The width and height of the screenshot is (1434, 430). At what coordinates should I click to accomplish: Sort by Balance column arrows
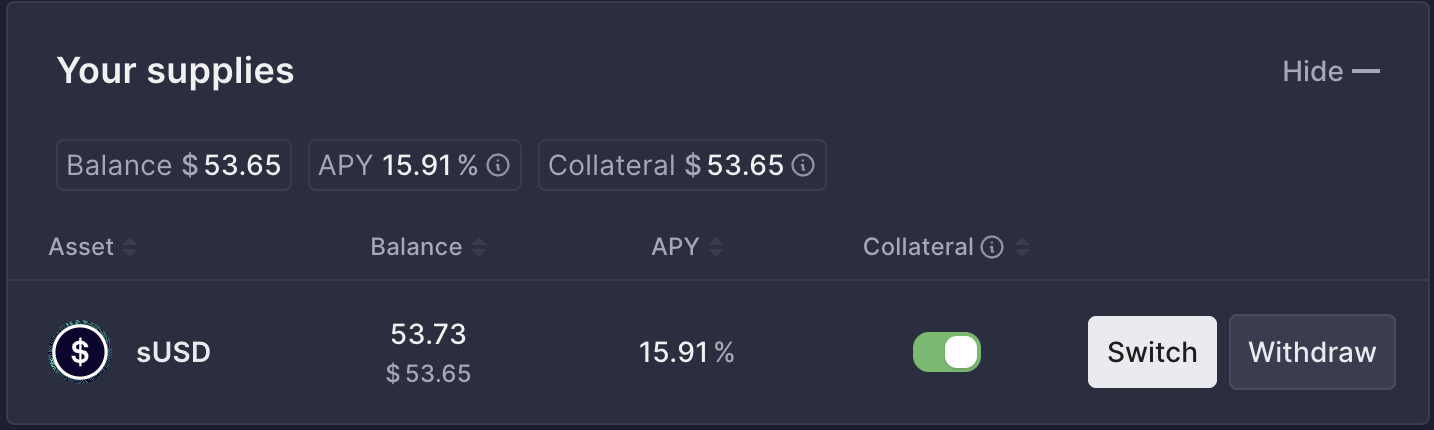click(479, 247)
